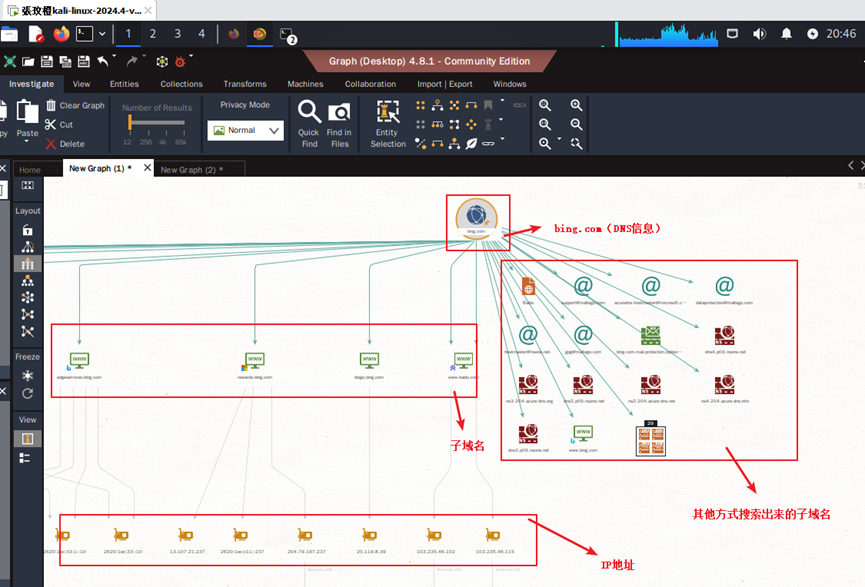The width and height of the screenshot is (865, 587).
Task: Switch to workspace 3 in panel
Action: coord(178,34)
